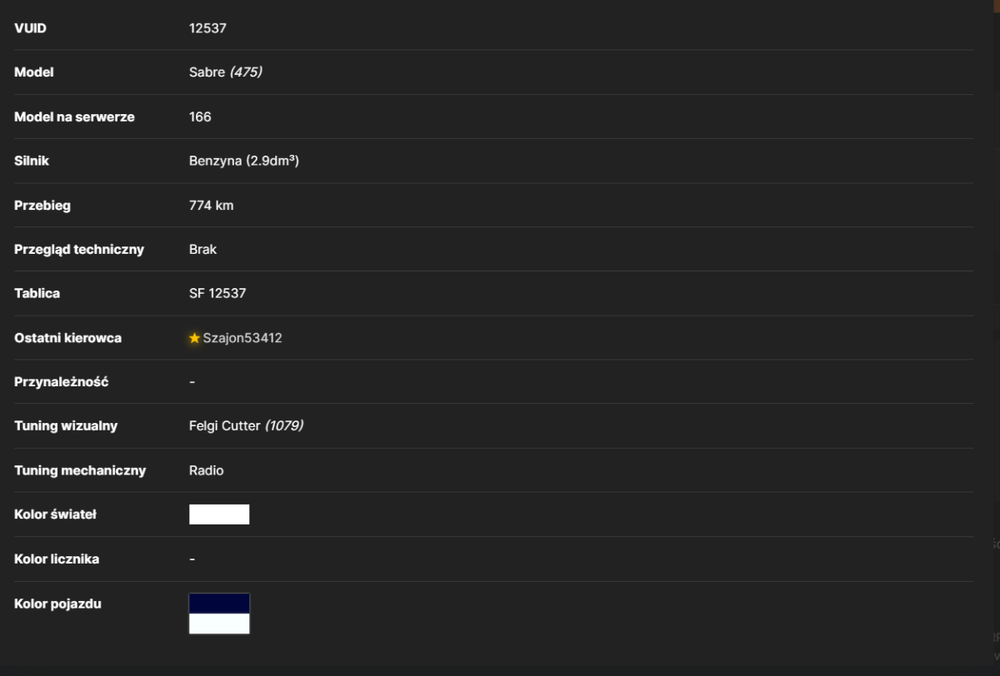Click the (1079) wheel ID text

click(x=284, y=425)
